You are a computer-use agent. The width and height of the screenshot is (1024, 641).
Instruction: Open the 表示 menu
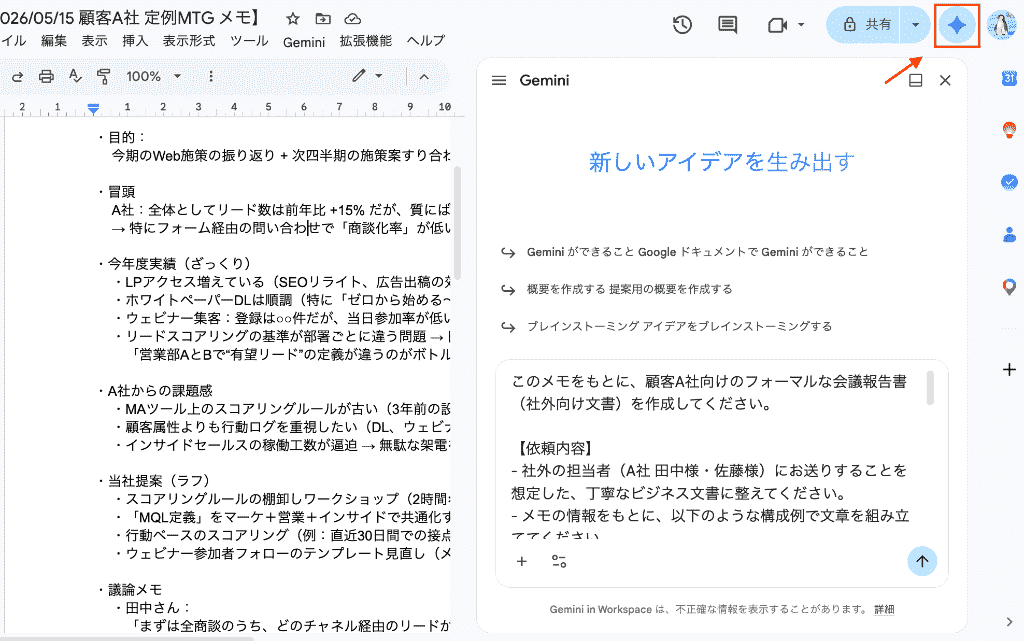pos(94,40)
